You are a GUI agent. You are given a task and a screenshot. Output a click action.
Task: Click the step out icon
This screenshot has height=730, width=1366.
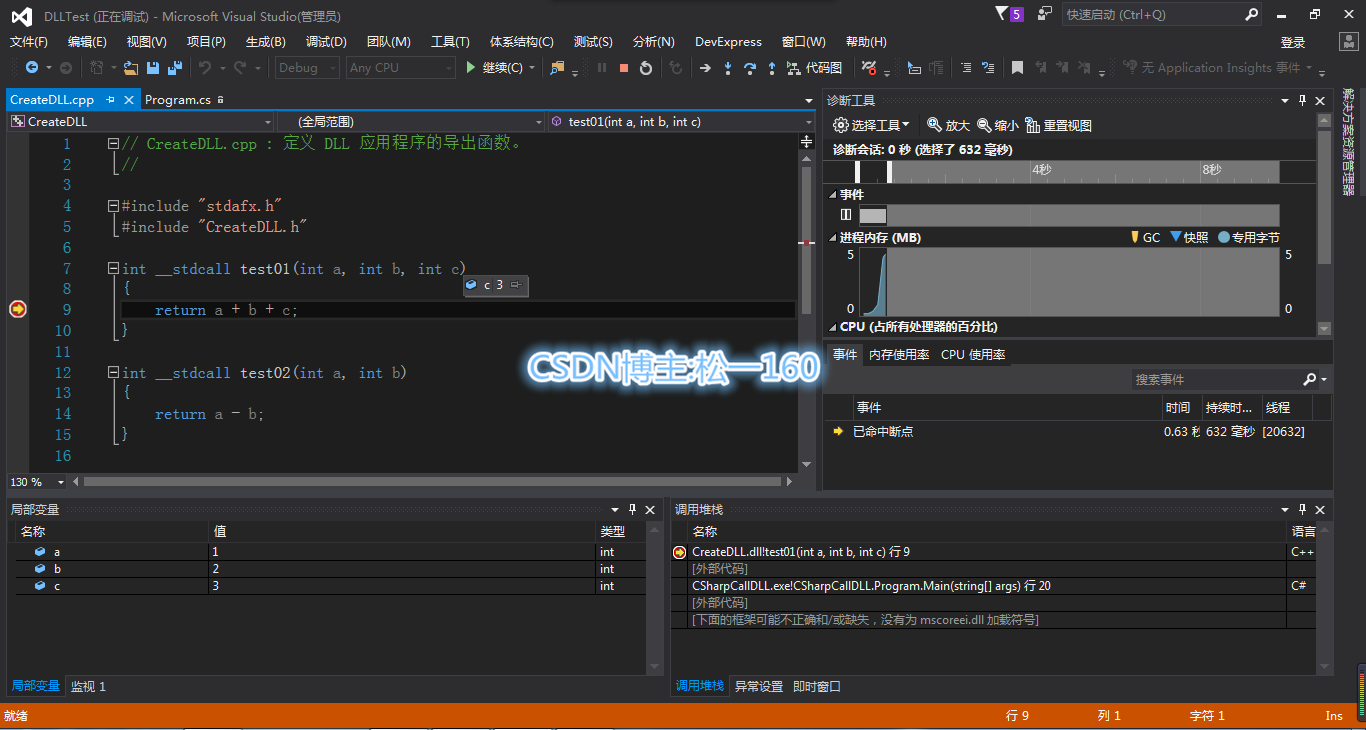(772, 68)
